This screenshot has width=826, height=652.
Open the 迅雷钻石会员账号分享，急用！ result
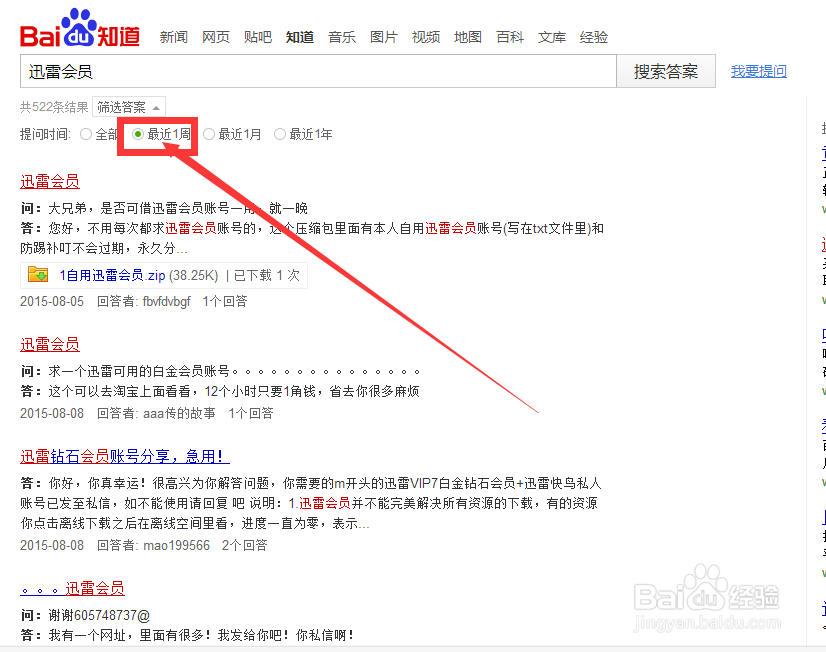click(x=125, y=456)
